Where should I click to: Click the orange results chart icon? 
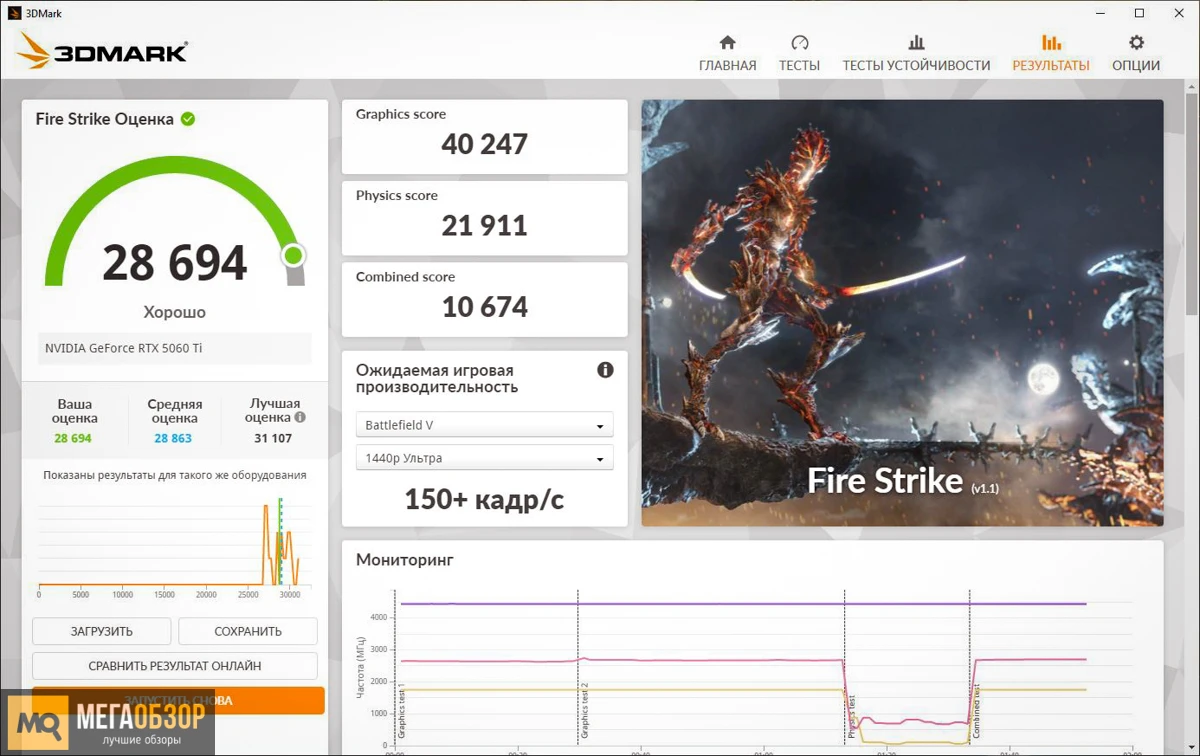1051,43
